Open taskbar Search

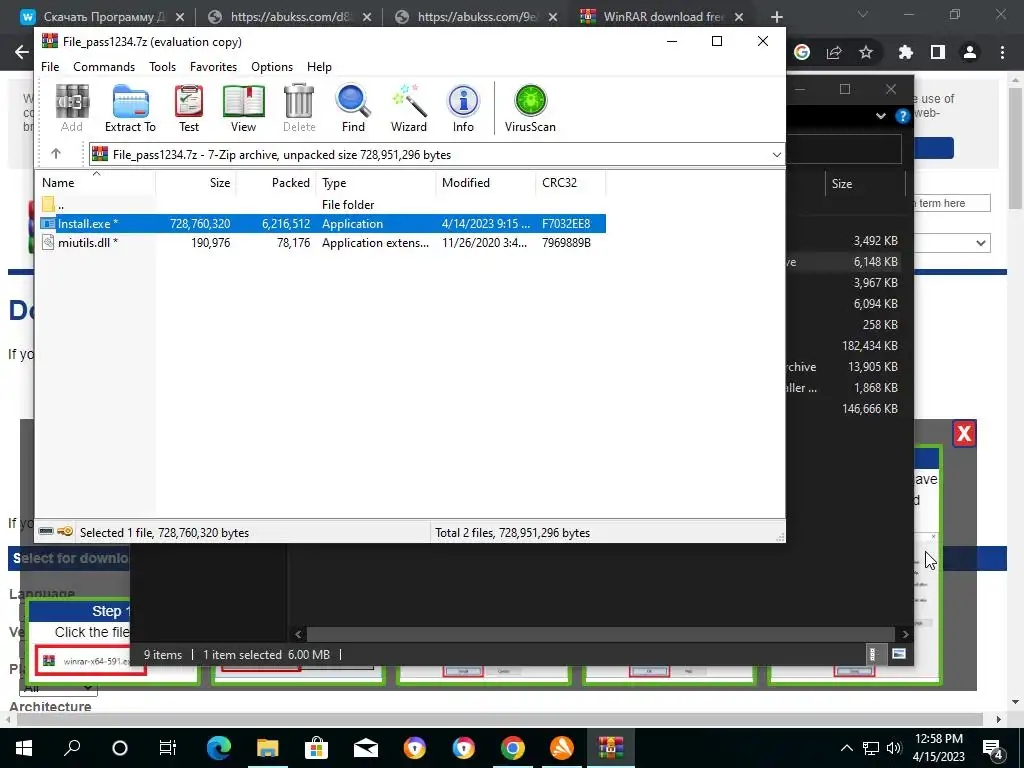coord(72,748)
